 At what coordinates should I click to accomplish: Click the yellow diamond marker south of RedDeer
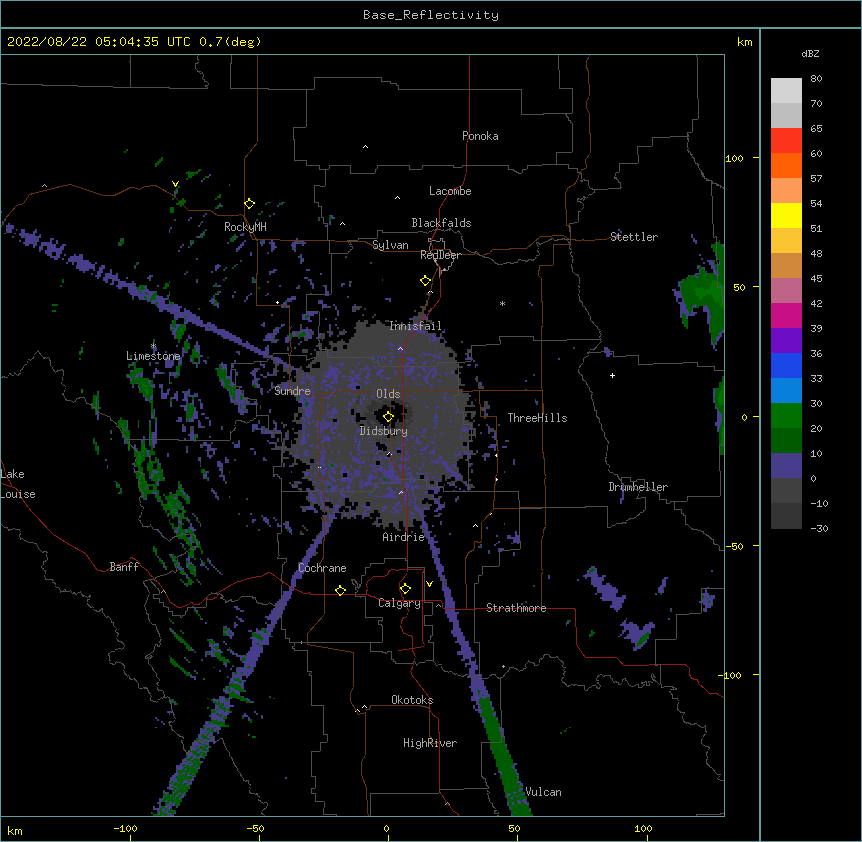pos(425,281)
